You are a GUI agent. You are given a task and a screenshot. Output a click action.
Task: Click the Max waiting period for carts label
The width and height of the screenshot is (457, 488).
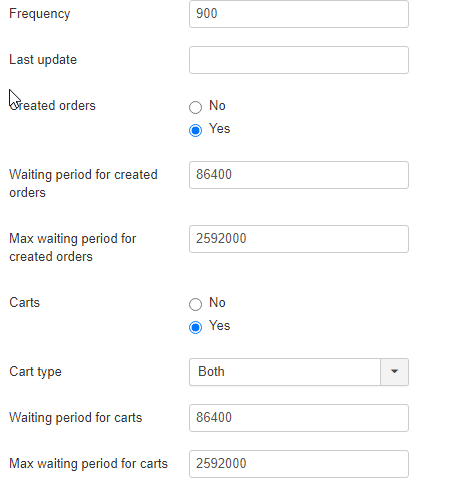pos(88,464)
